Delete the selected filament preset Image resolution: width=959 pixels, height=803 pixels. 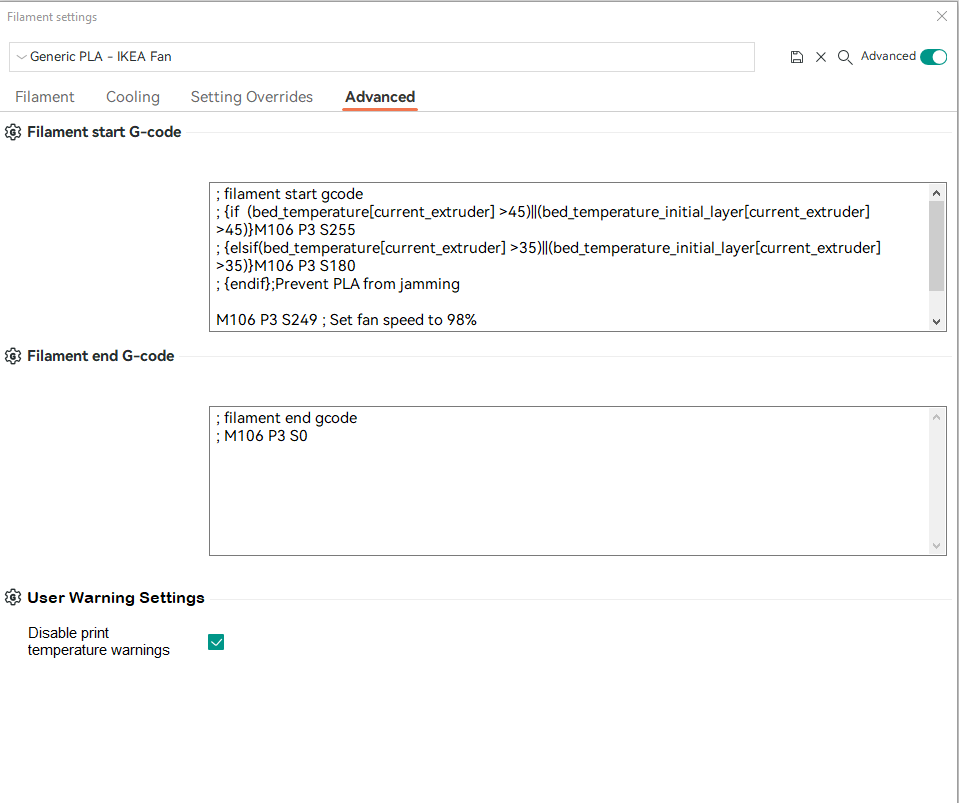(821, 57)
